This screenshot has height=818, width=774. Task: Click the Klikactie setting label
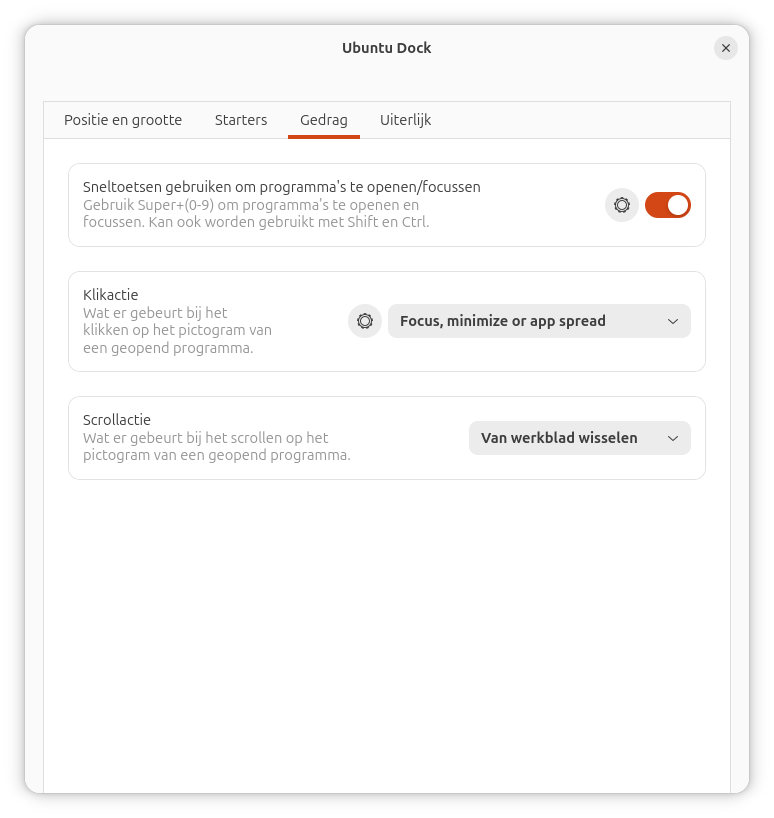110,295
